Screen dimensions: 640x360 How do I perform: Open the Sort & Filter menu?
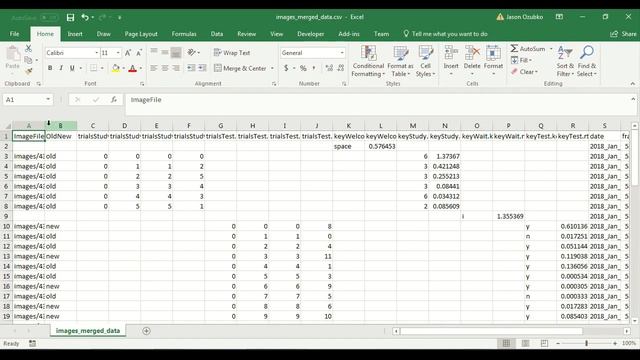click(x=565, y=61)
